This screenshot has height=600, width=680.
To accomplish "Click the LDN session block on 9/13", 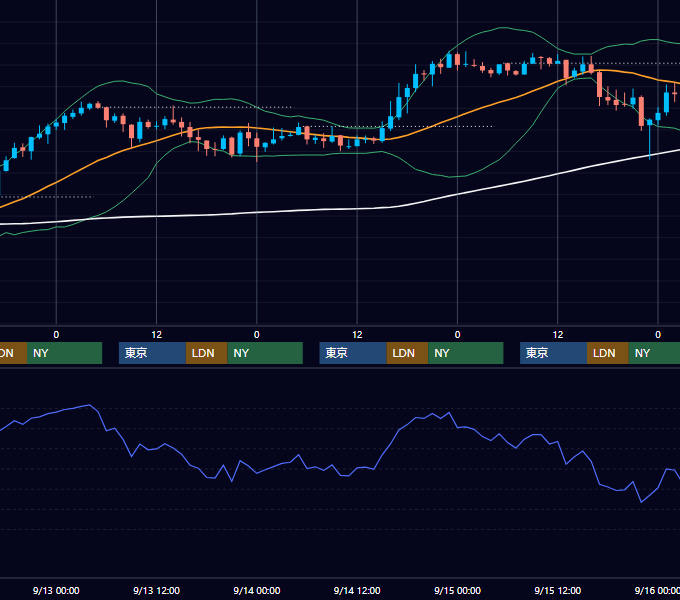I will coord(206,353).
